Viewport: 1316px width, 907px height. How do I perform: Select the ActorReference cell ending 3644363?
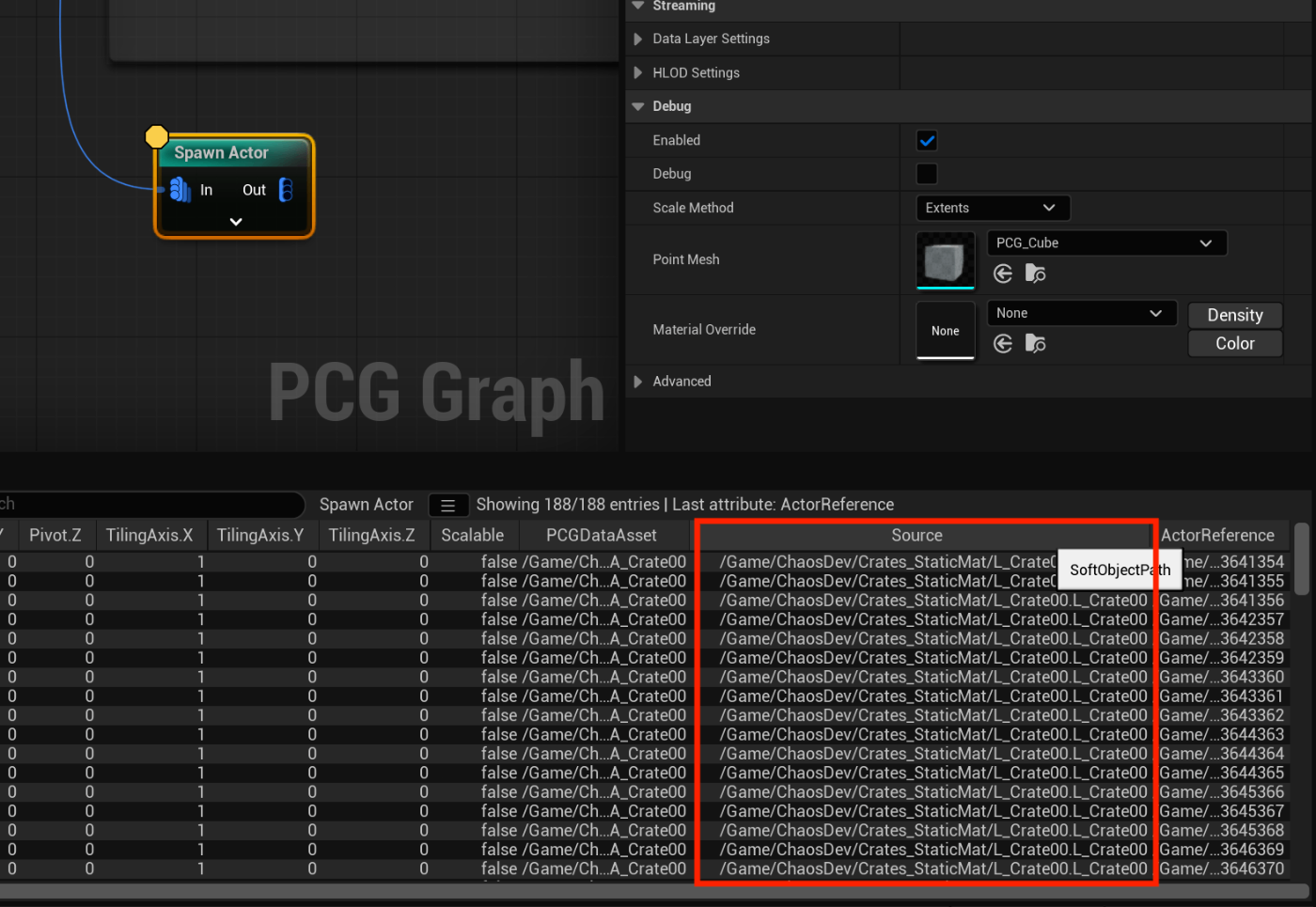click(1222, 734)
